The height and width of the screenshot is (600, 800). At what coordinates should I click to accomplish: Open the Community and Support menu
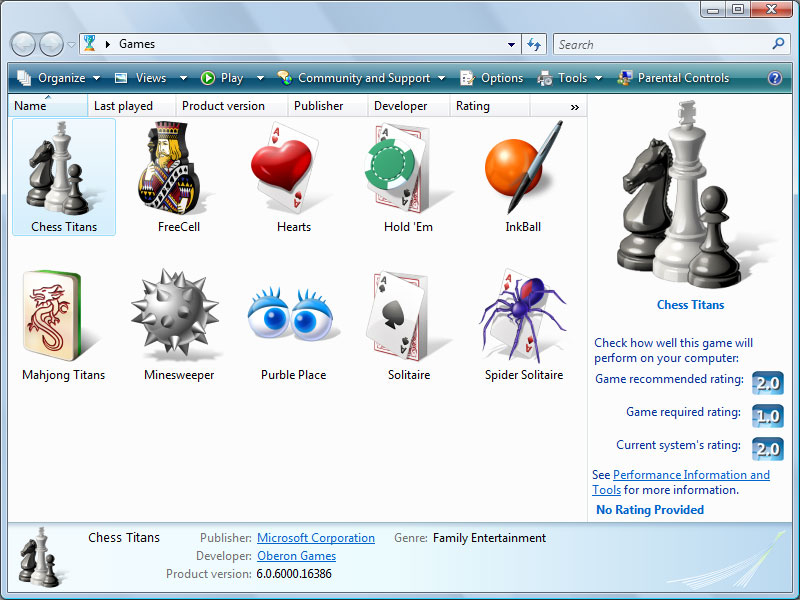(x=361, y=78)
